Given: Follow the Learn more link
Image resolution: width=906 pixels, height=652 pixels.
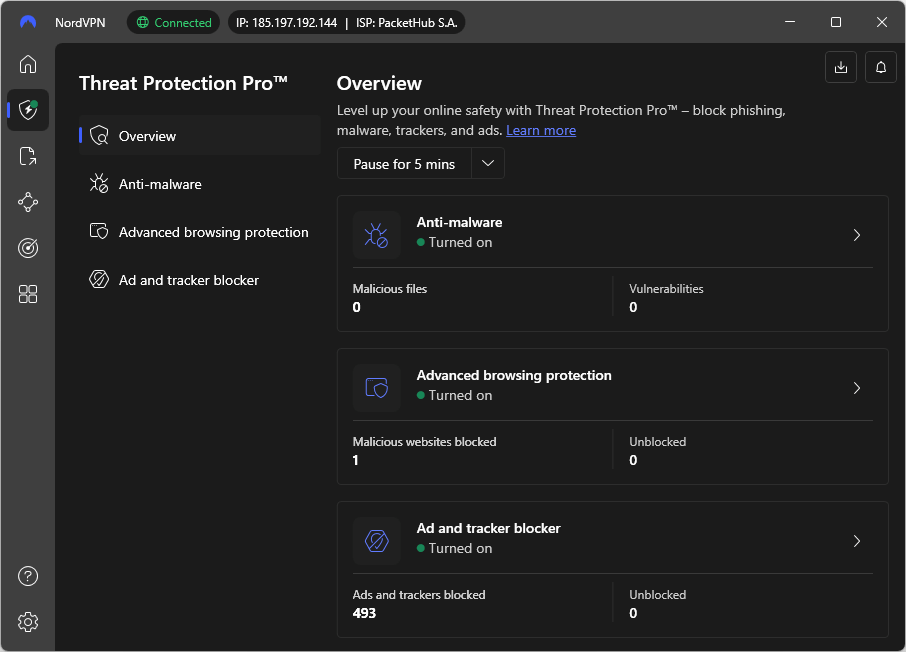Looking at the screenshot, I should pos(541,130).
